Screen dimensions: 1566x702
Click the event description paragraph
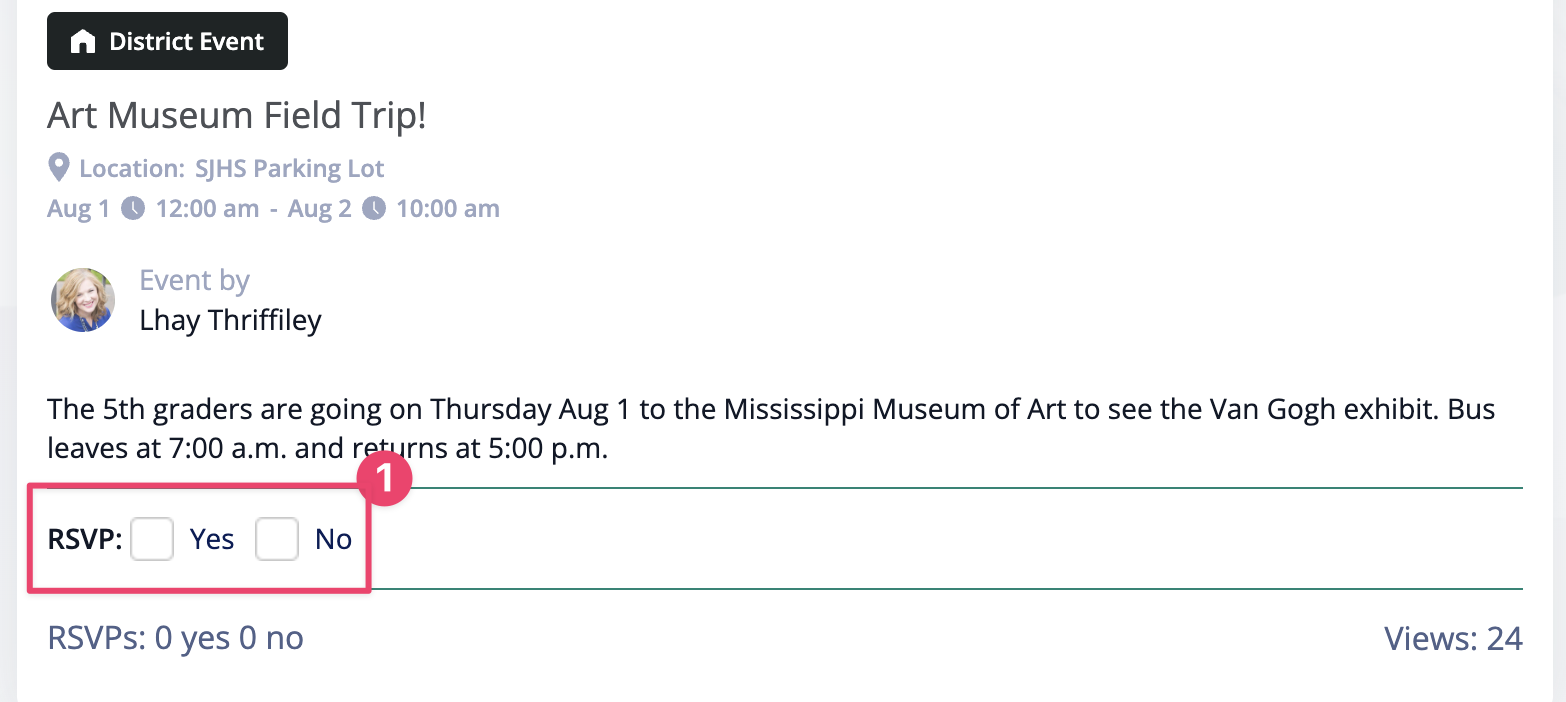pyautogui.click(x=771, y=429)
